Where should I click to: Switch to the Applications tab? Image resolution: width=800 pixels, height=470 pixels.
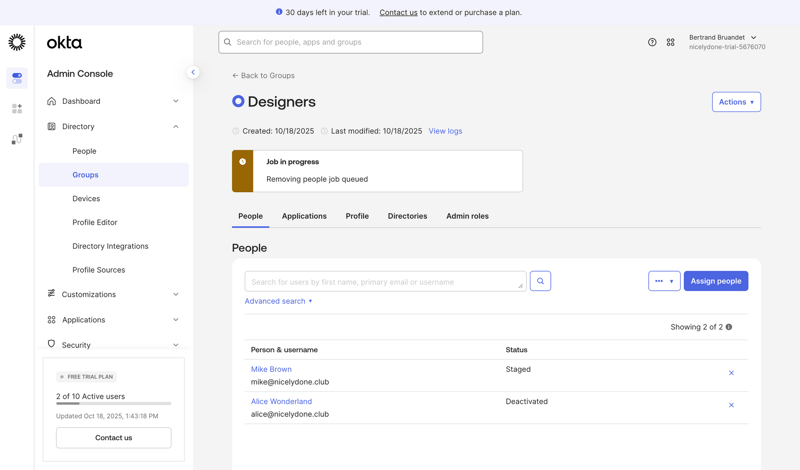[304, 216]
